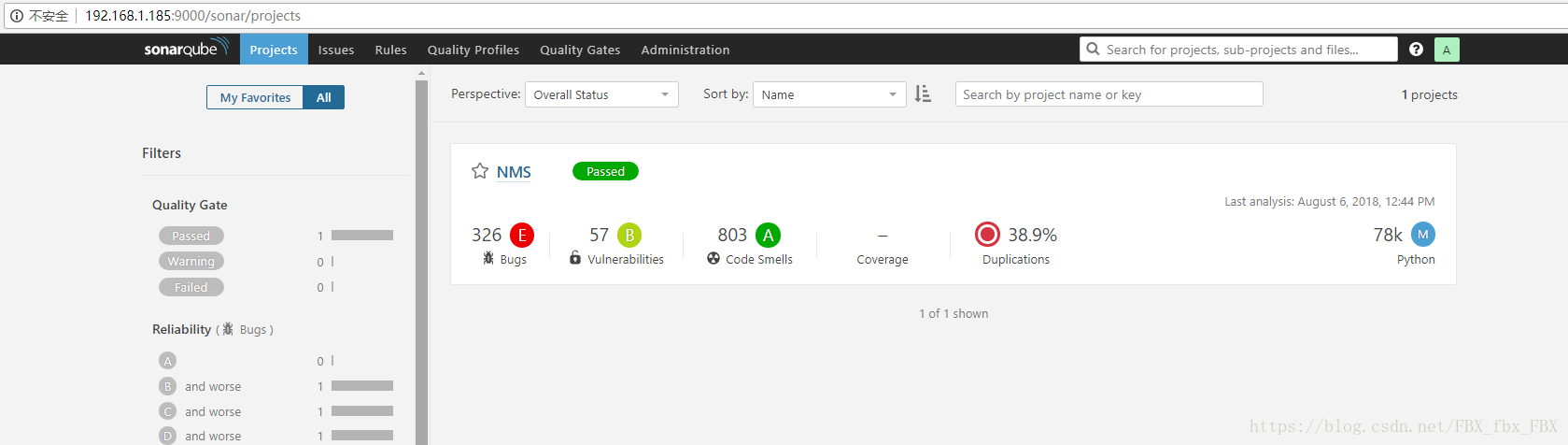The width and height of the screenshot is (1568, 445).
Task: Click the green A code smells rating
Action: (x=768, y=236)
